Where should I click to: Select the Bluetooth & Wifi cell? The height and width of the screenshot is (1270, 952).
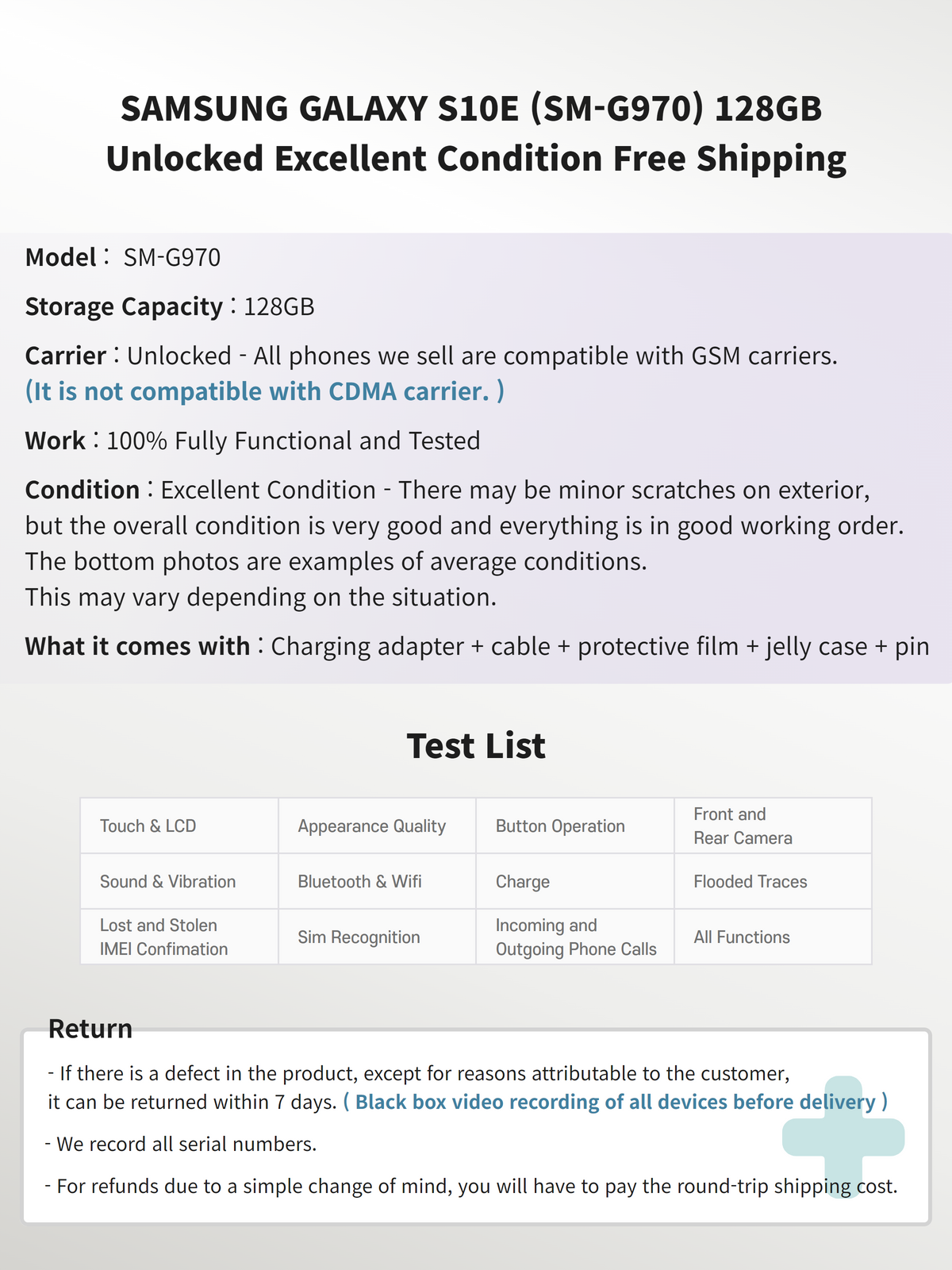[x=377, y=881]
